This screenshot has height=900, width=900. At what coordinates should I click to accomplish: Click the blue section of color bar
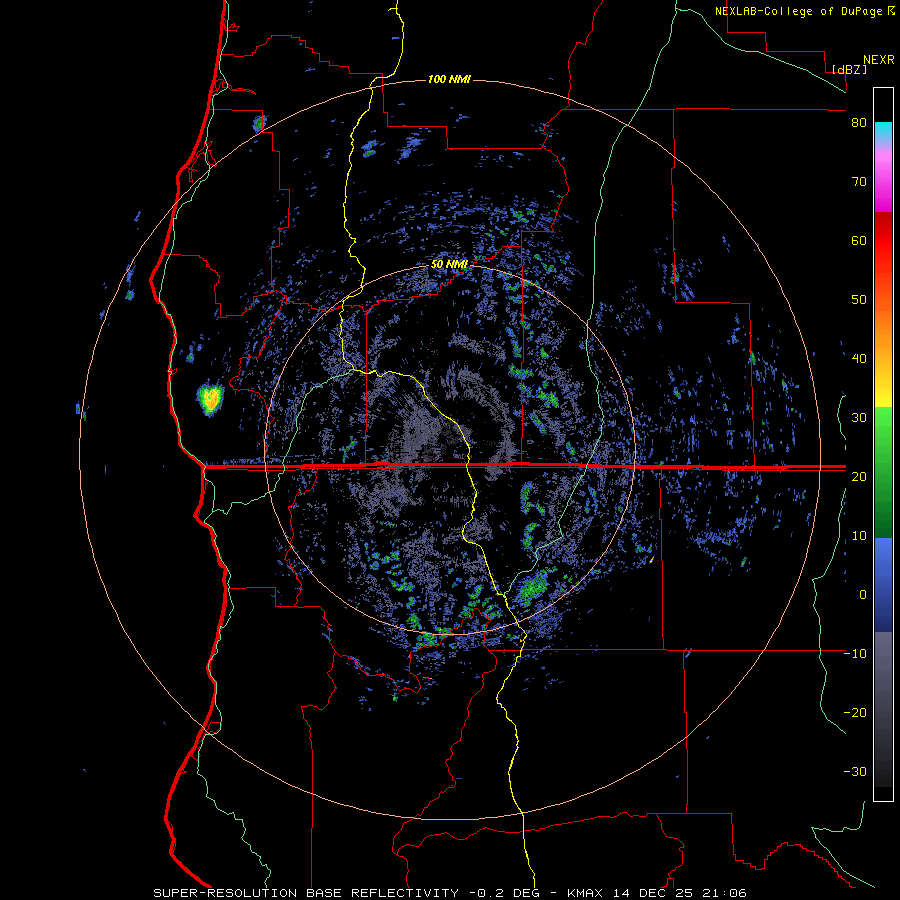883,584
